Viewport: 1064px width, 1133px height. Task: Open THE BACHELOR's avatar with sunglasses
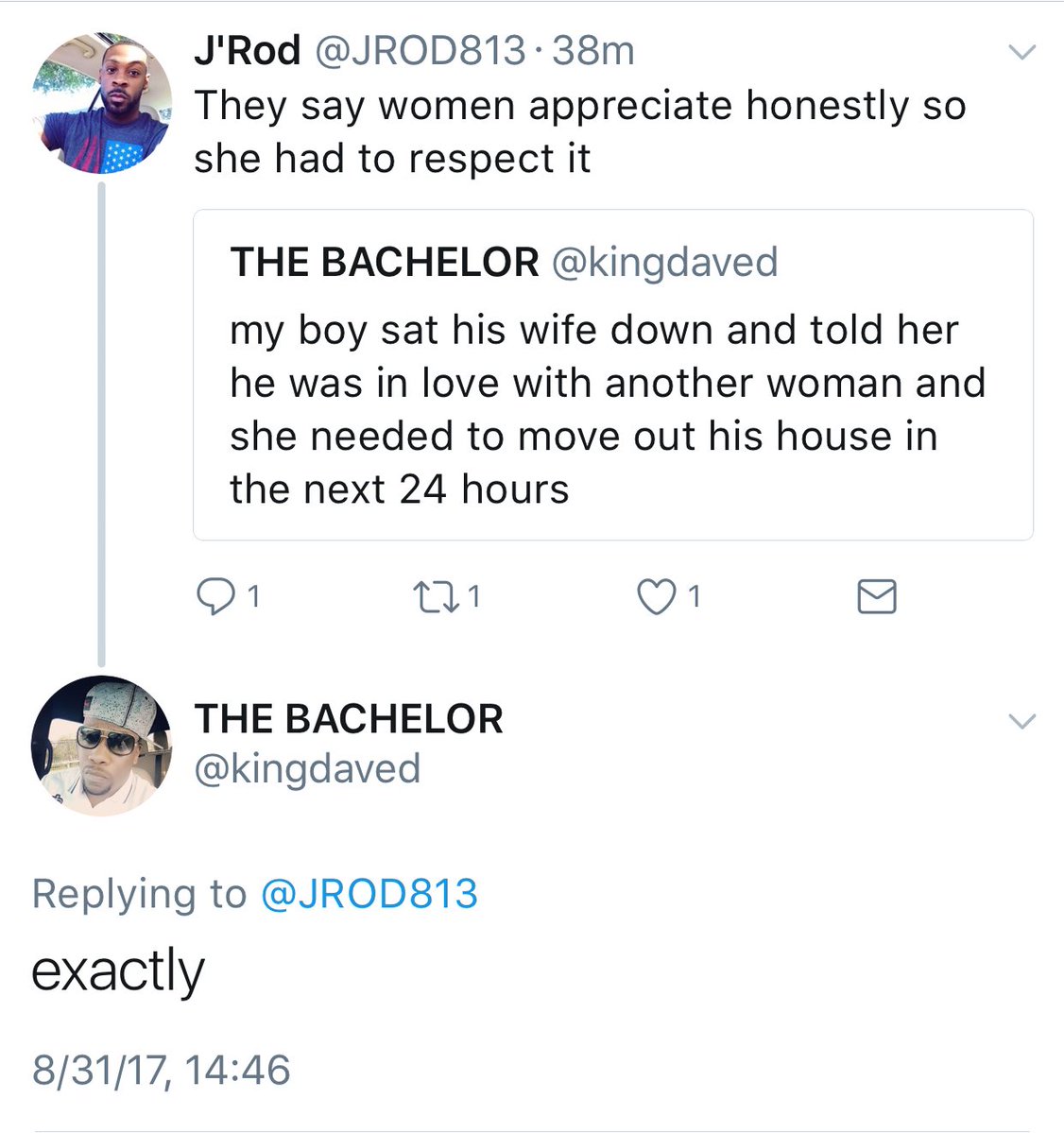tap(102, 745)
